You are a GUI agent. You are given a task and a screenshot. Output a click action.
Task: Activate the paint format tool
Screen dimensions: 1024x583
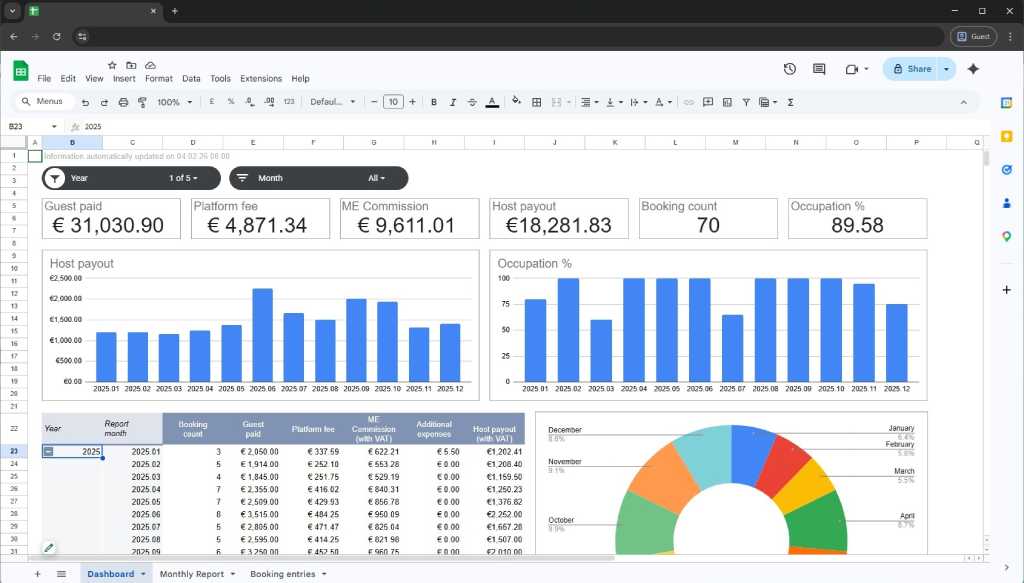(x=142, y=102)
